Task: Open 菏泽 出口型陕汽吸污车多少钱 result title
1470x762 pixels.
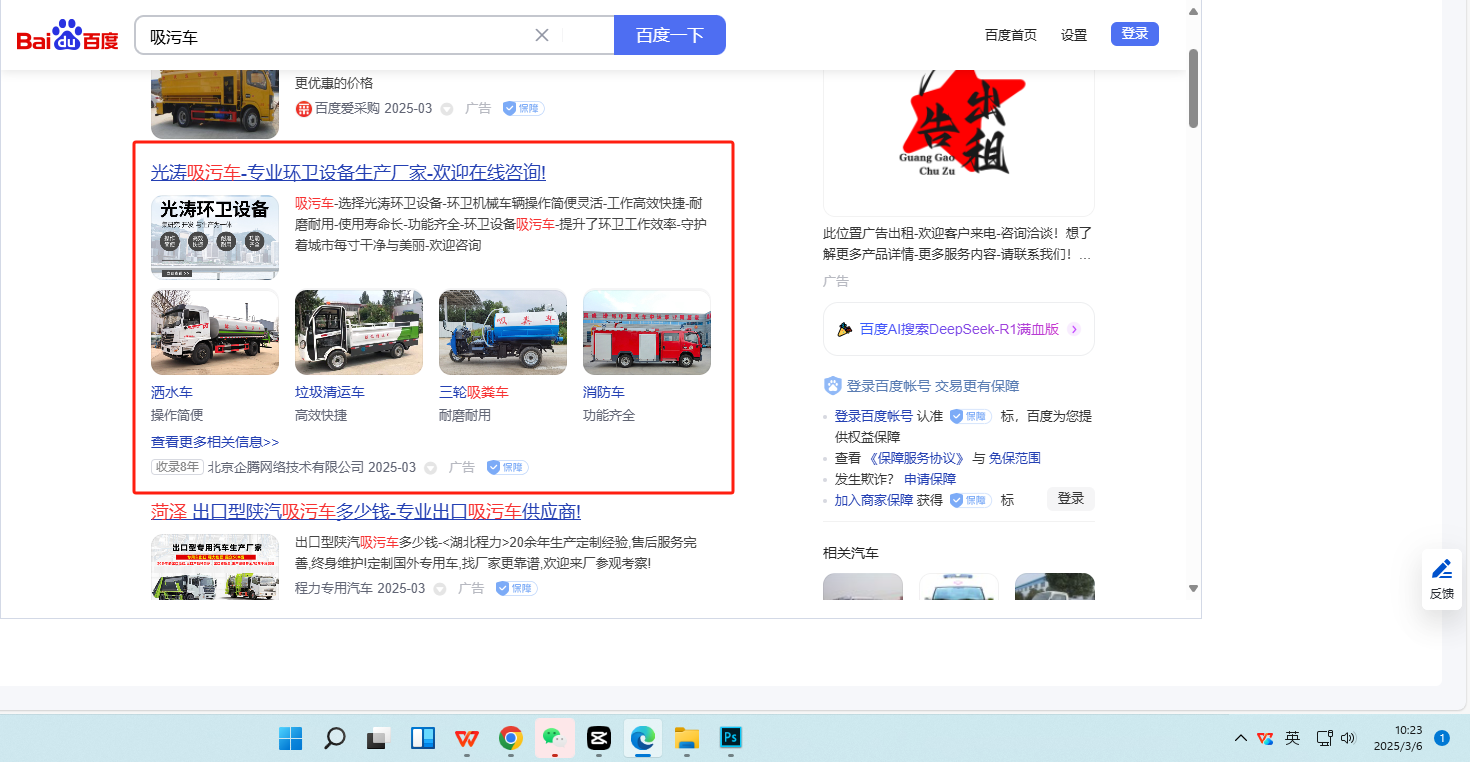Action: tap(366, 511)
